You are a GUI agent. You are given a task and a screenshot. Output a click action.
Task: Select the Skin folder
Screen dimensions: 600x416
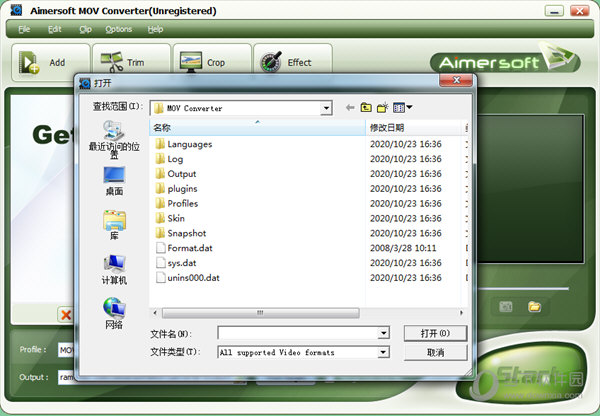click(170, 219)
